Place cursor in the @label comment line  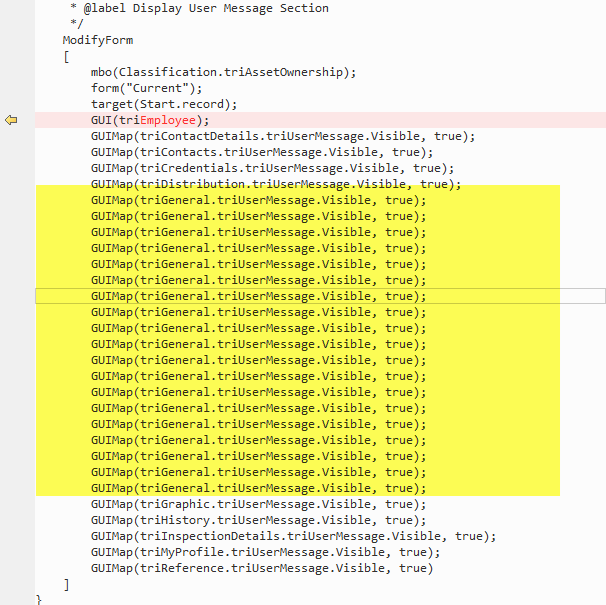click(199, 8)
